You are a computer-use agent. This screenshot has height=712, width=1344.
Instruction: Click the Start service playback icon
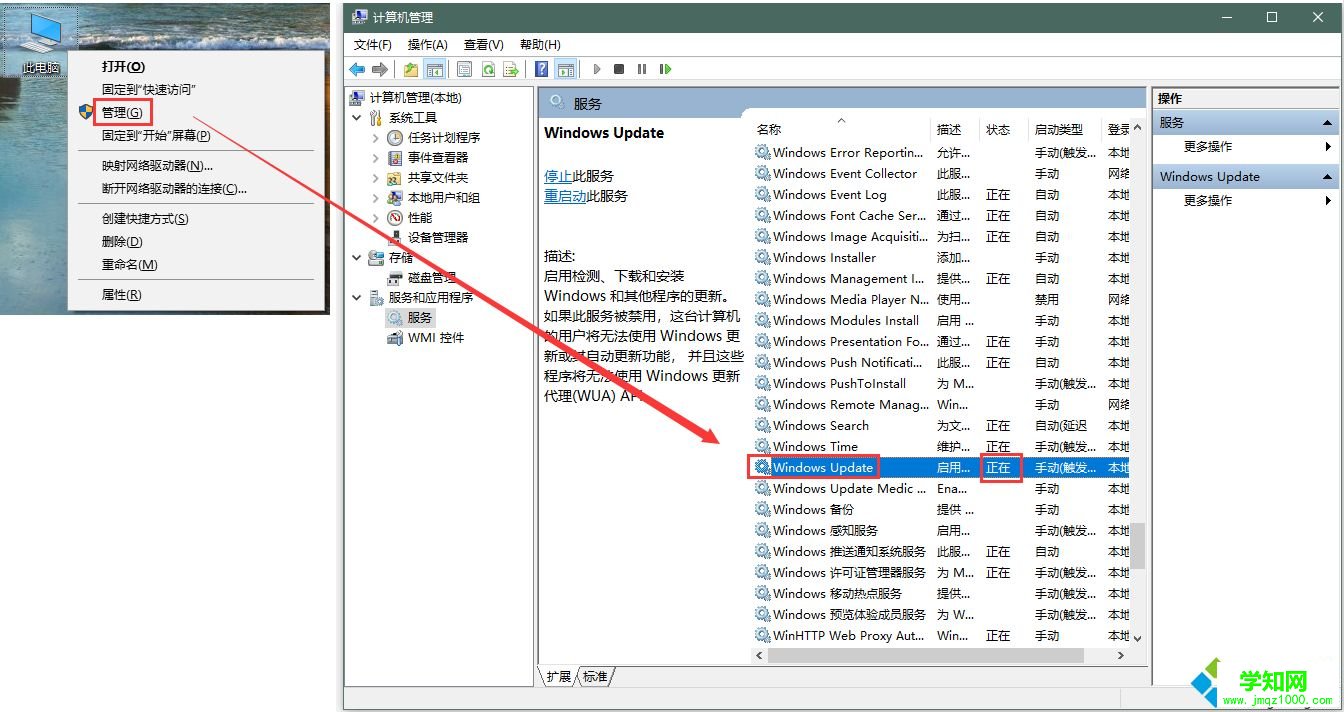(596, 68)
